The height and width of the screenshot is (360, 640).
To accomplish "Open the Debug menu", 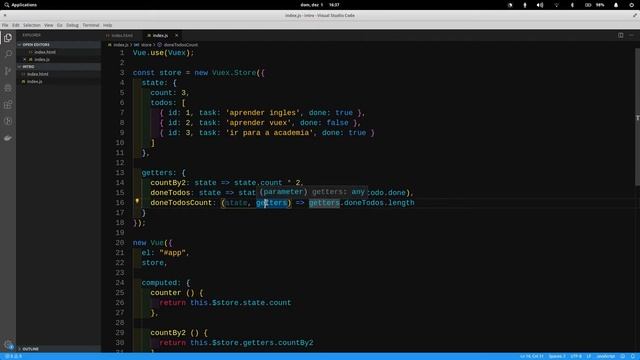I will tap(72, 25).
